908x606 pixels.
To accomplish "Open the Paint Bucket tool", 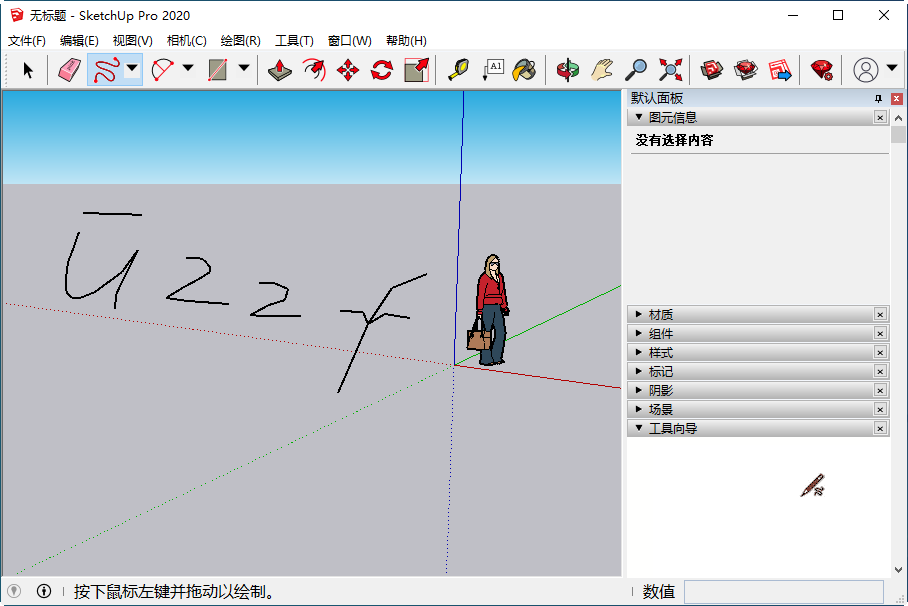I will (525, 70).
